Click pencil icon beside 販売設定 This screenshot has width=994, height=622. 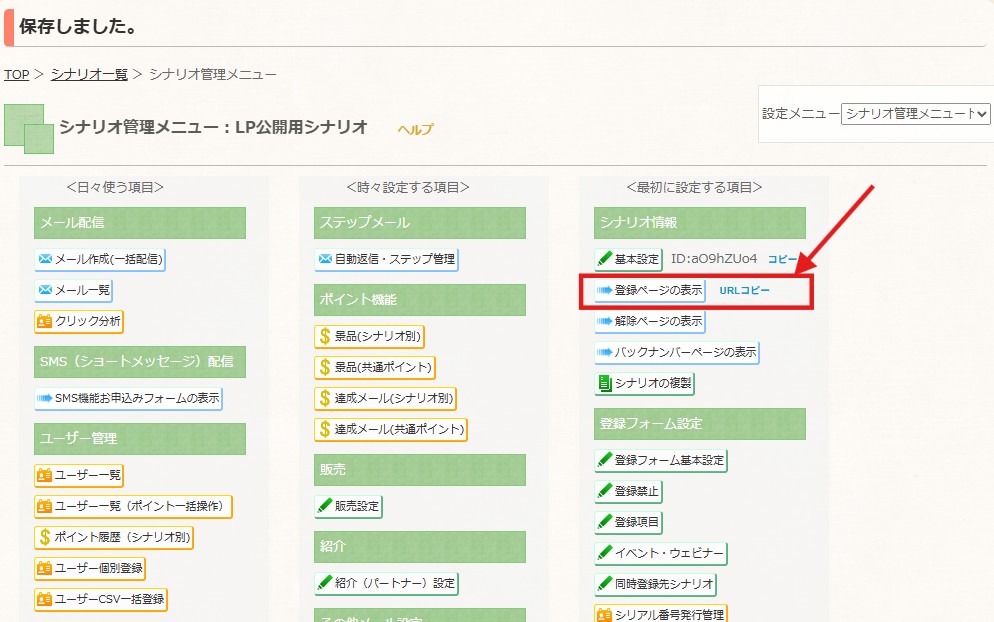325,506
